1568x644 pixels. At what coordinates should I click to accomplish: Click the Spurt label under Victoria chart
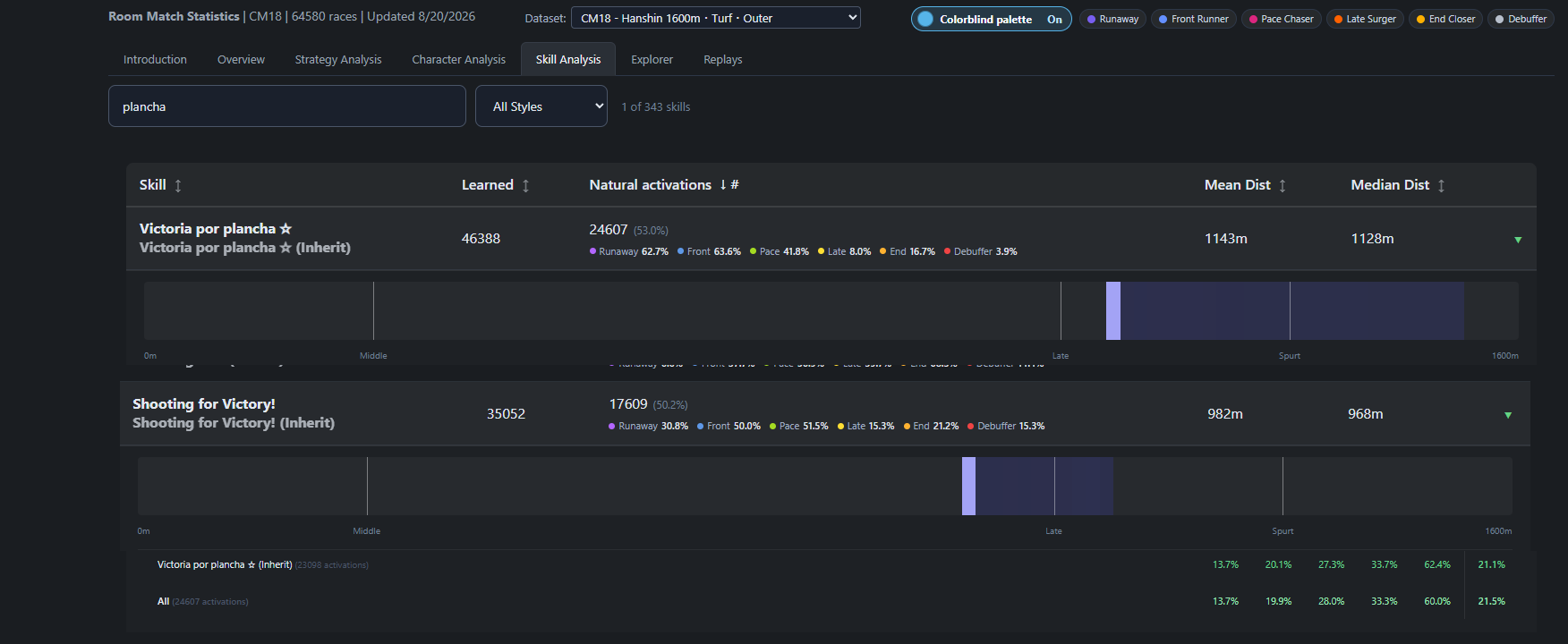click(1290, 356)
